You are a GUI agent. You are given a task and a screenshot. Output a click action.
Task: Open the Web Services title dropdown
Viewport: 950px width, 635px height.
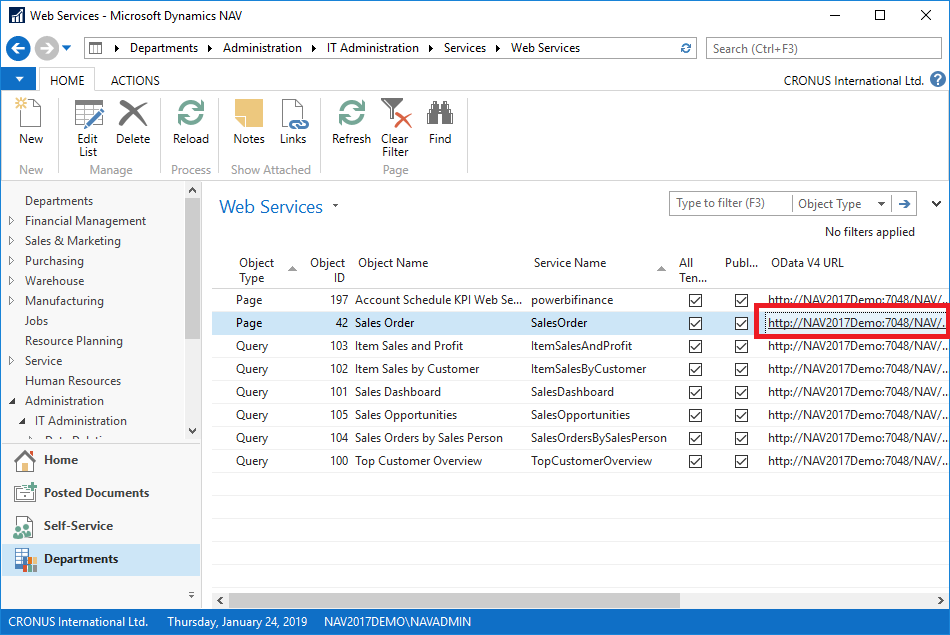pos(336,206)
